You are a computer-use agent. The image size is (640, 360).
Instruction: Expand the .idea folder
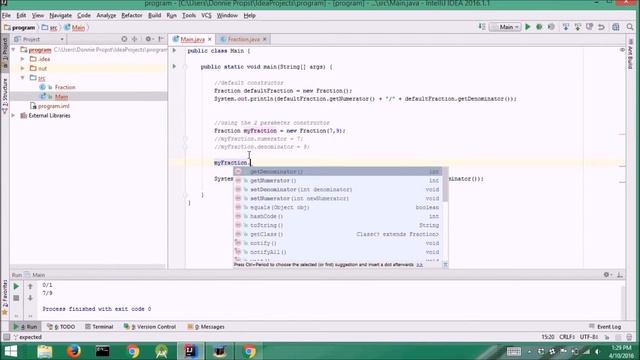point(23,59)
